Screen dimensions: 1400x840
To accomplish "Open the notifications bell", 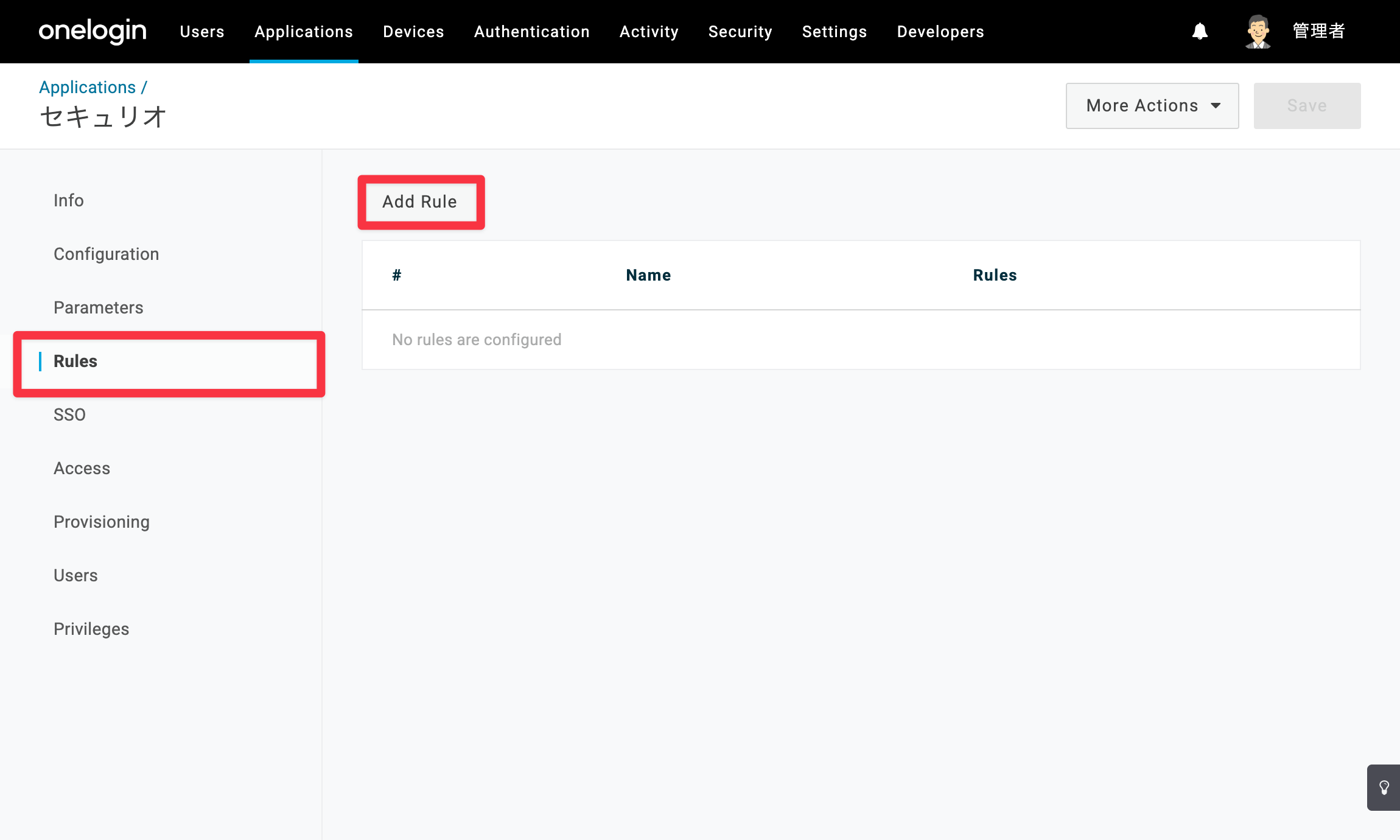I will (1200, 31).
